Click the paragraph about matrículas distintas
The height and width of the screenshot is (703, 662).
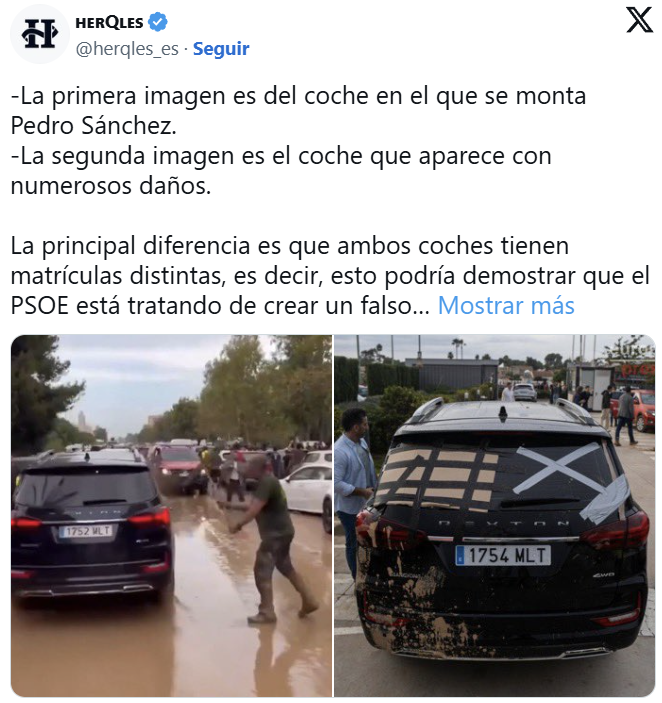pos(330,276)
